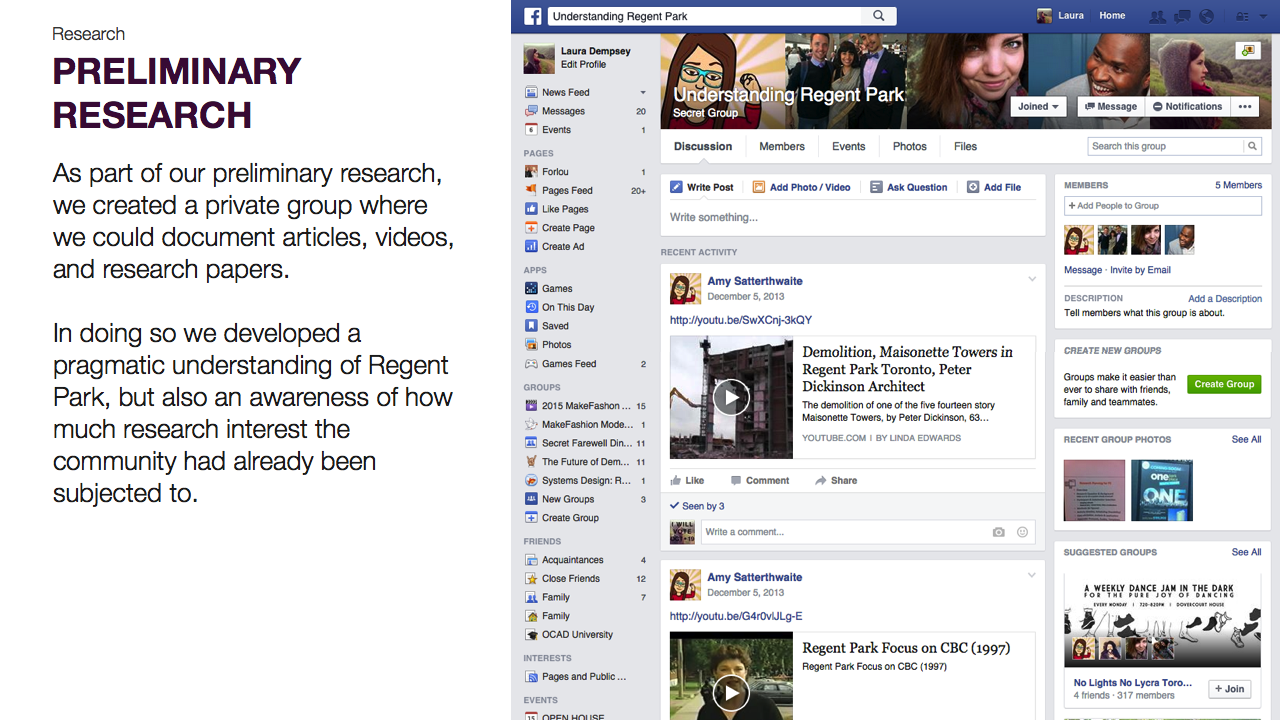1280x720 pixels.
Task: Click On This Day icon
Action: coord(531,307)
